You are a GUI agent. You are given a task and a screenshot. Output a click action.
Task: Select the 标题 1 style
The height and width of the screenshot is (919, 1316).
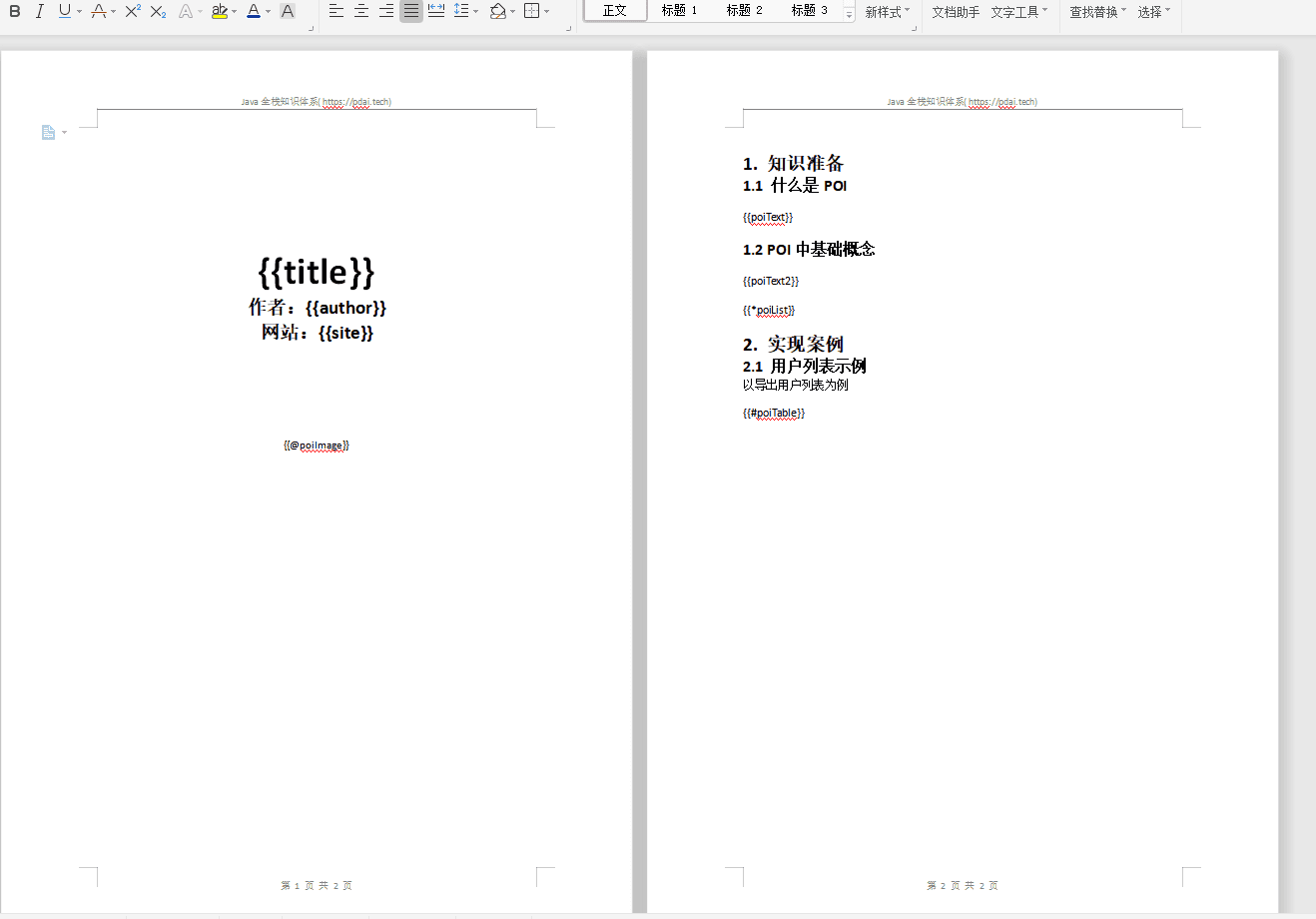pyautogui.click(x=679, y=11)
